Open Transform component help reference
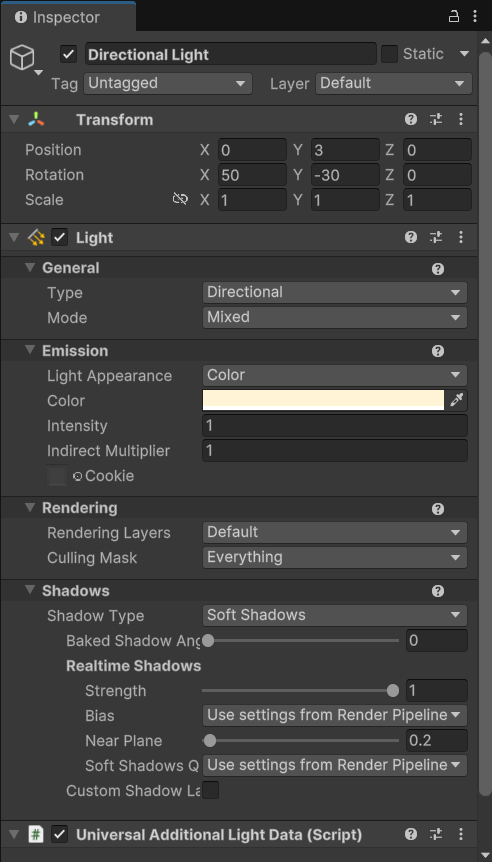492x862 pixels. [x=411, y=119]
